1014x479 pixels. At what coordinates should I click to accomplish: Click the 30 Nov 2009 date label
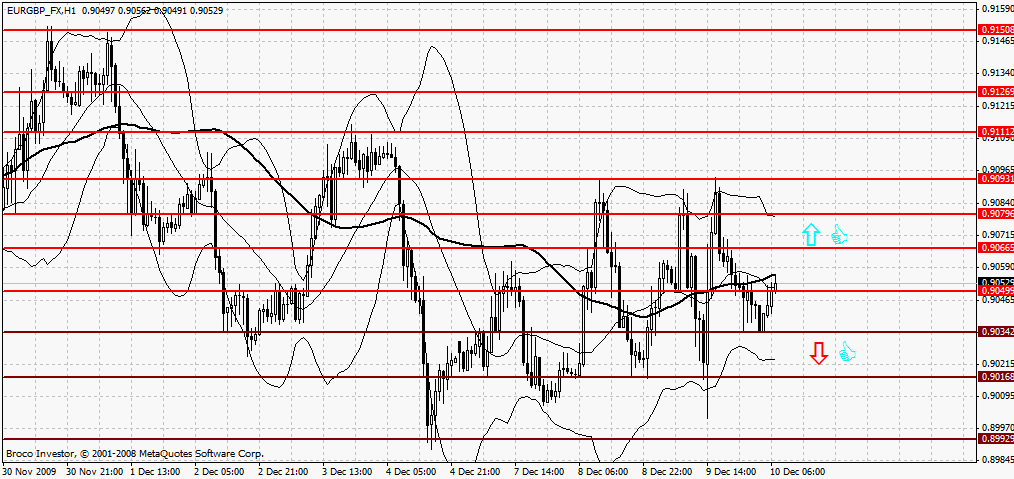tap(29, 472)
